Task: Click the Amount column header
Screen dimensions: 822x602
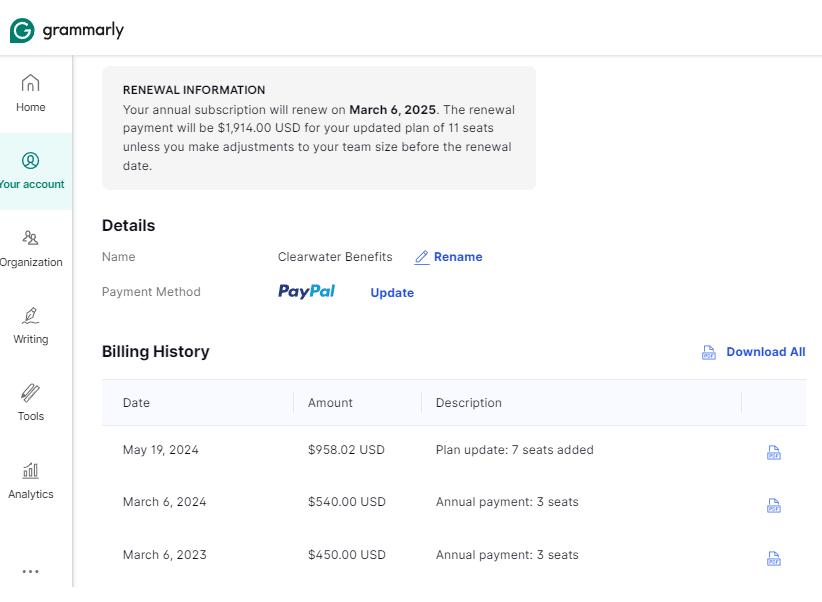Action: [x=330, y=403]
